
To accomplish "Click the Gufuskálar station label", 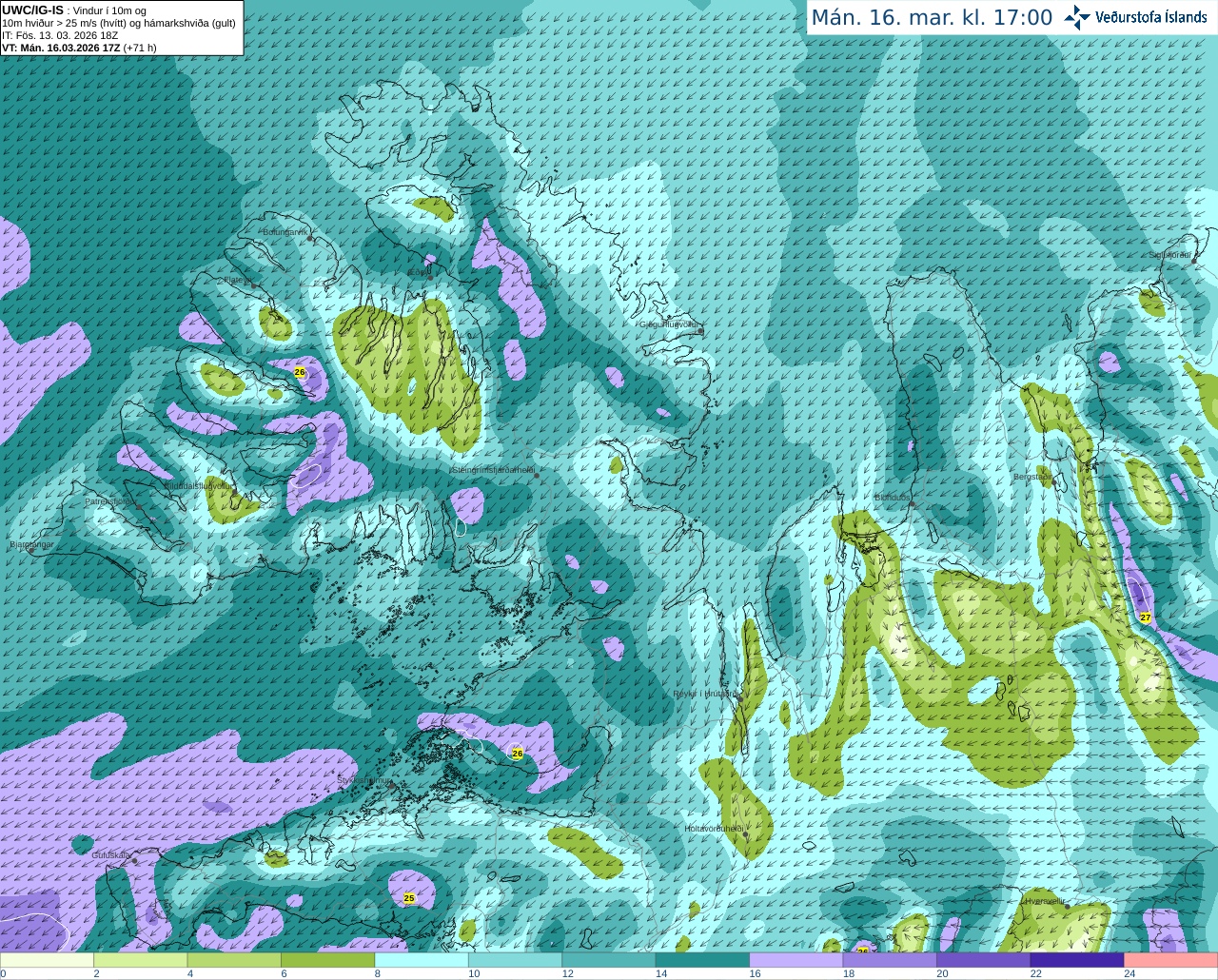I will pos(110,855).
